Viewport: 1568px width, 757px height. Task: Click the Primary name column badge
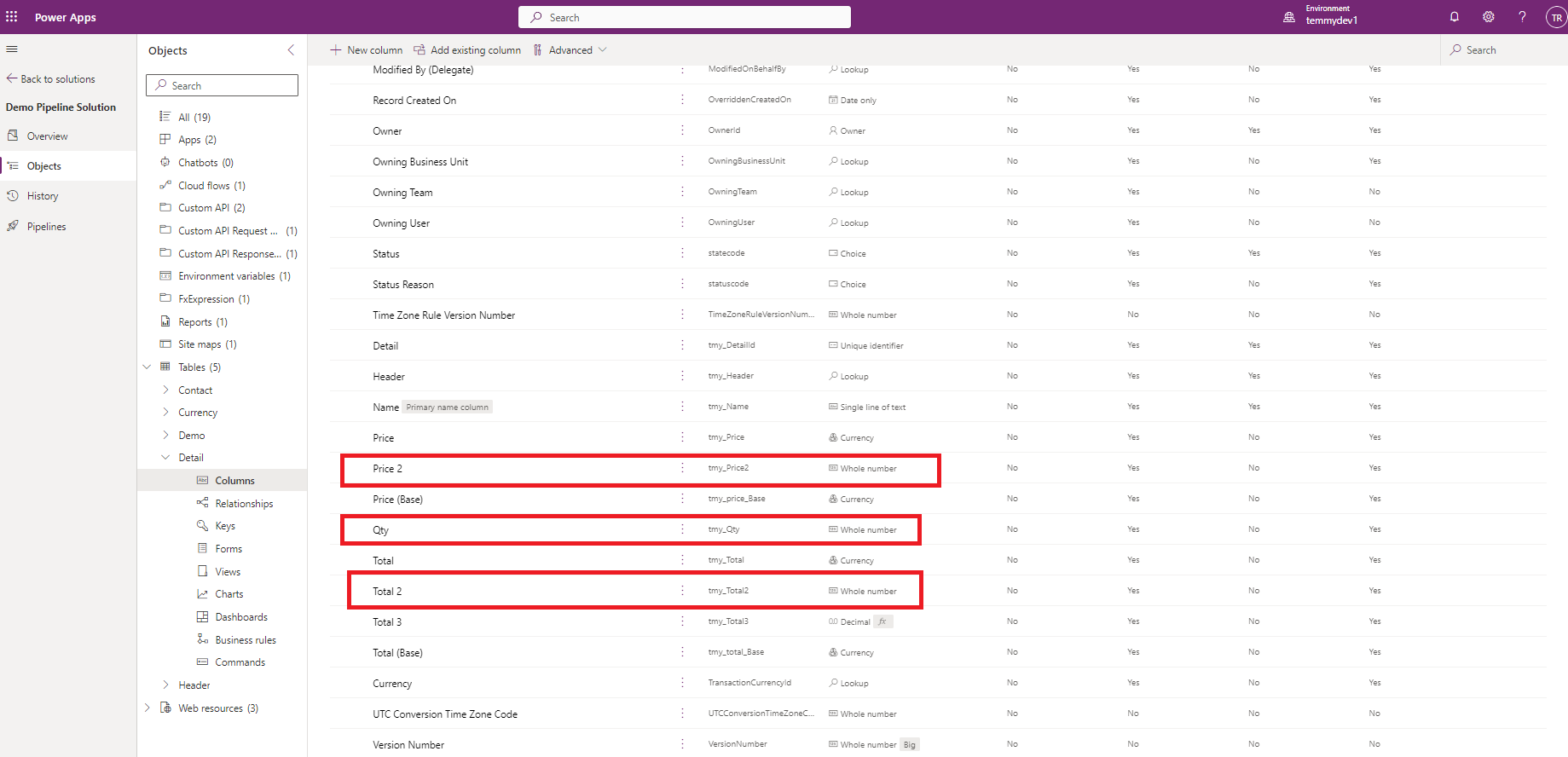click(448, 407)
